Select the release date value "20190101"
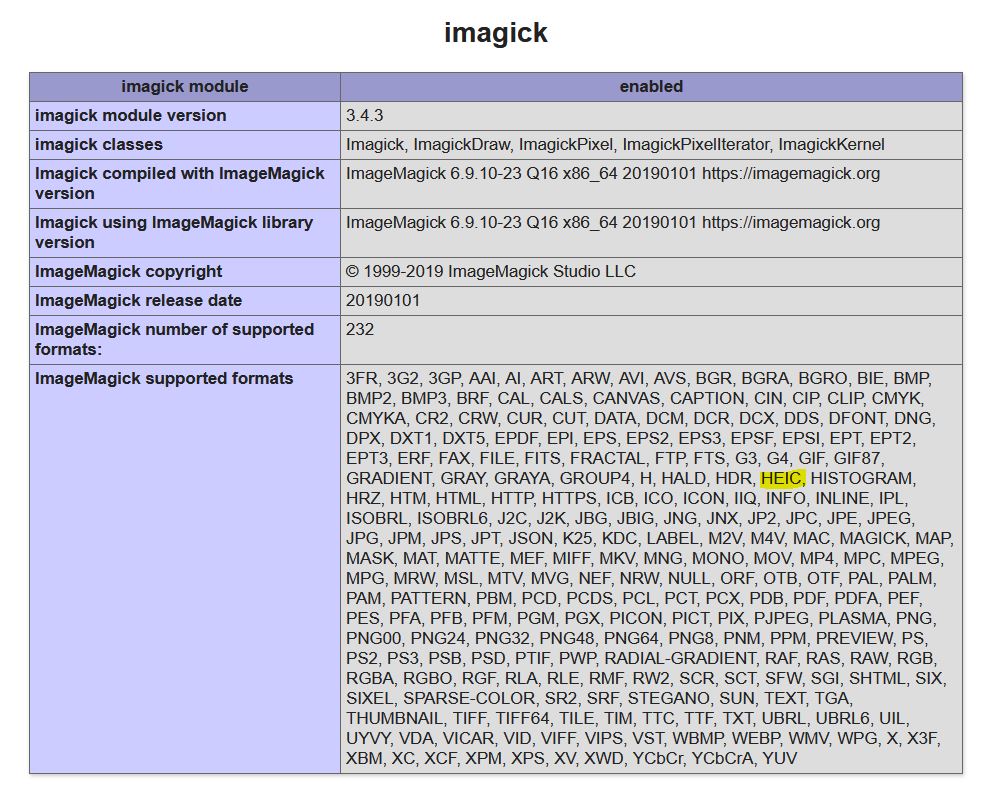982x791 pixels. point(383,300)
